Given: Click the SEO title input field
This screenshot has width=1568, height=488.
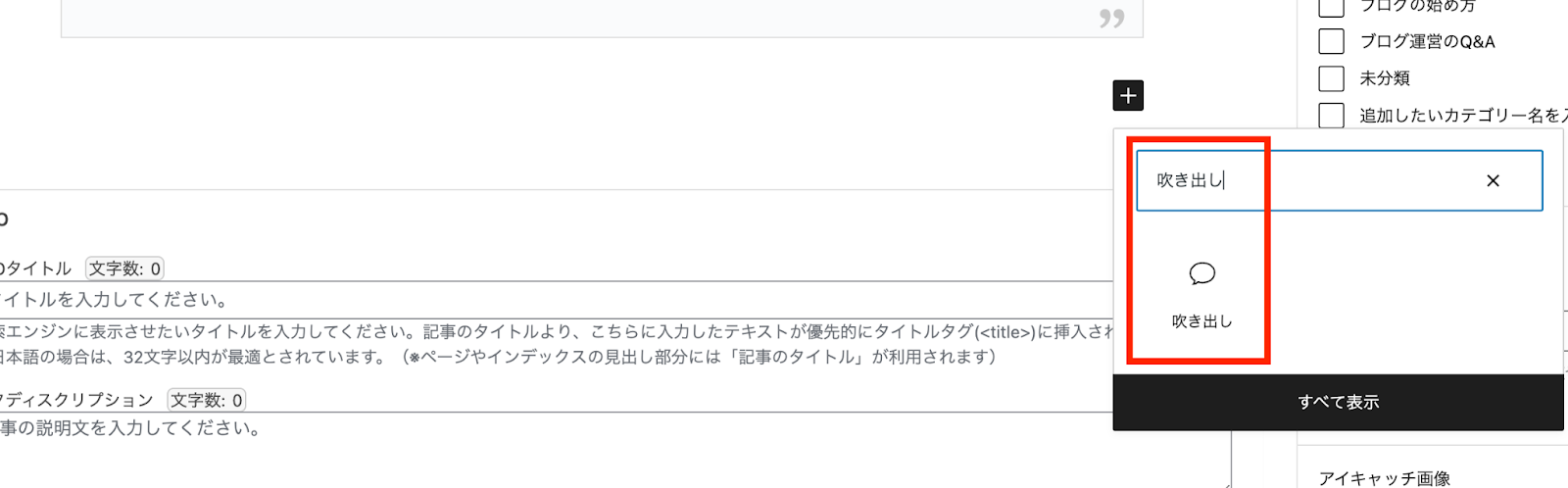Looking at the screenshot, I should pos(555,300).
